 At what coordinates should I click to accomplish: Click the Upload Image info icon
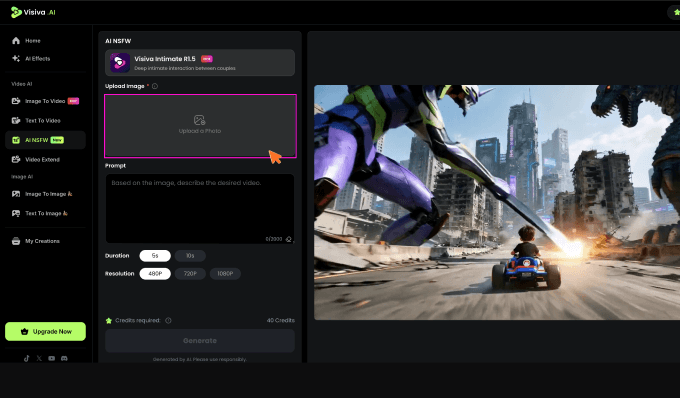click(155, 86)
